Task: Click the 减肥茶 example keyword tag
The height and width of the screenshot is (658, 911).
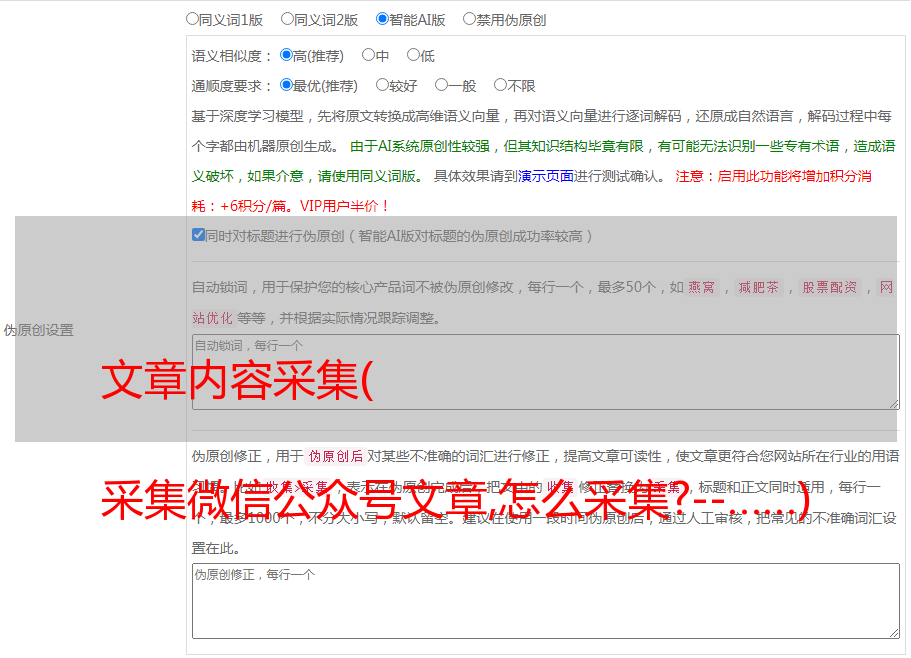Action: coord(758,287)
